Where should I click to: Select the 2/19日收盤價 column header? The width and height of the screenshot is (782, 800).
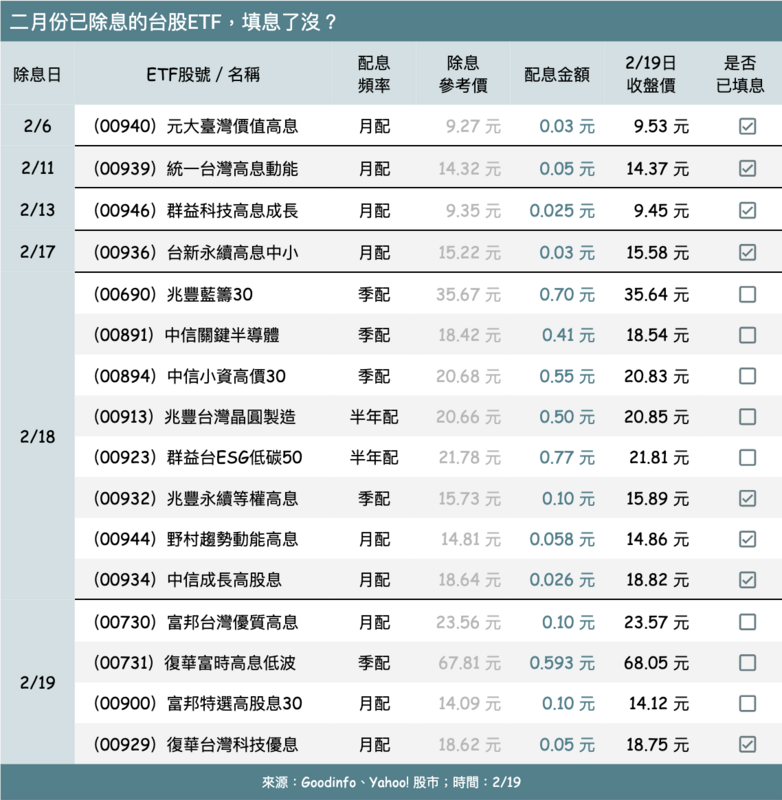(x=651, y=74)
